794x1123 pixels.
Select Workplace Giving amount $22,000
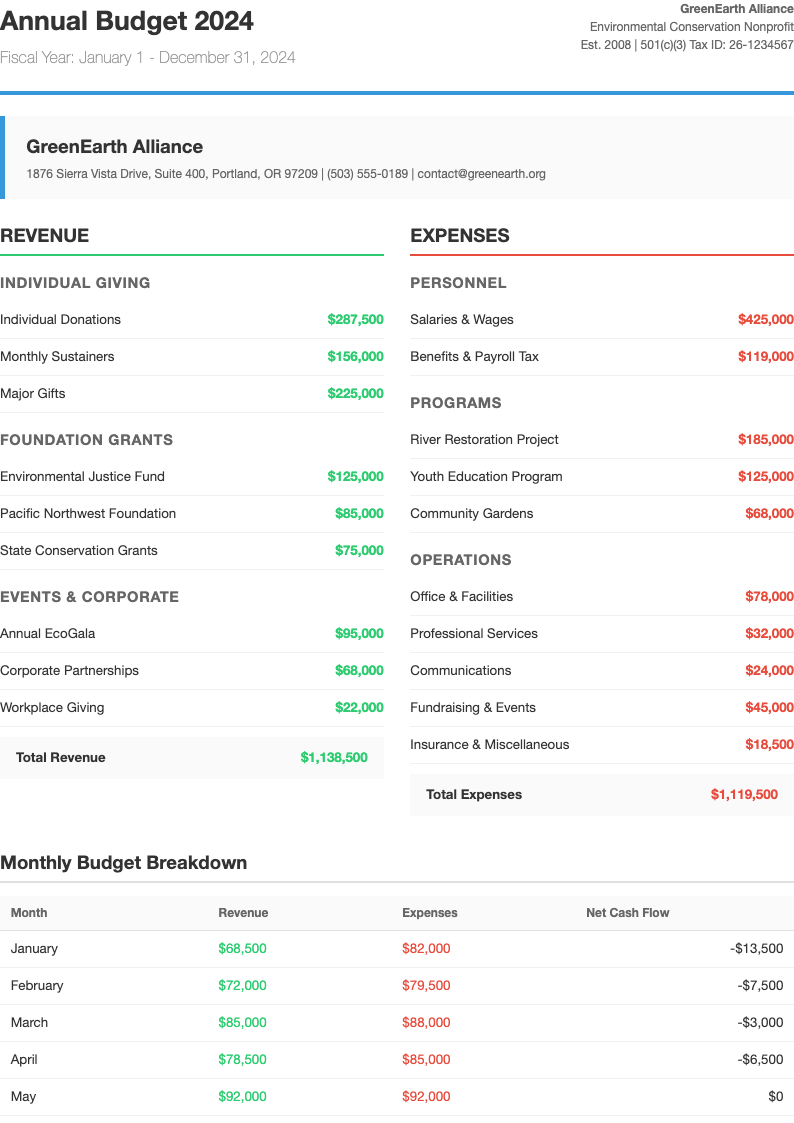(359, 708)
